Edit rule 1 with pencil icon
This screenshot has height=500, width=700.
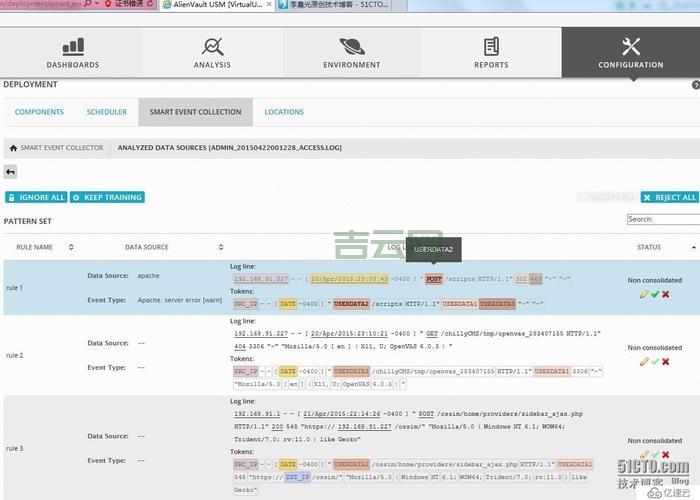pos(643,294)
